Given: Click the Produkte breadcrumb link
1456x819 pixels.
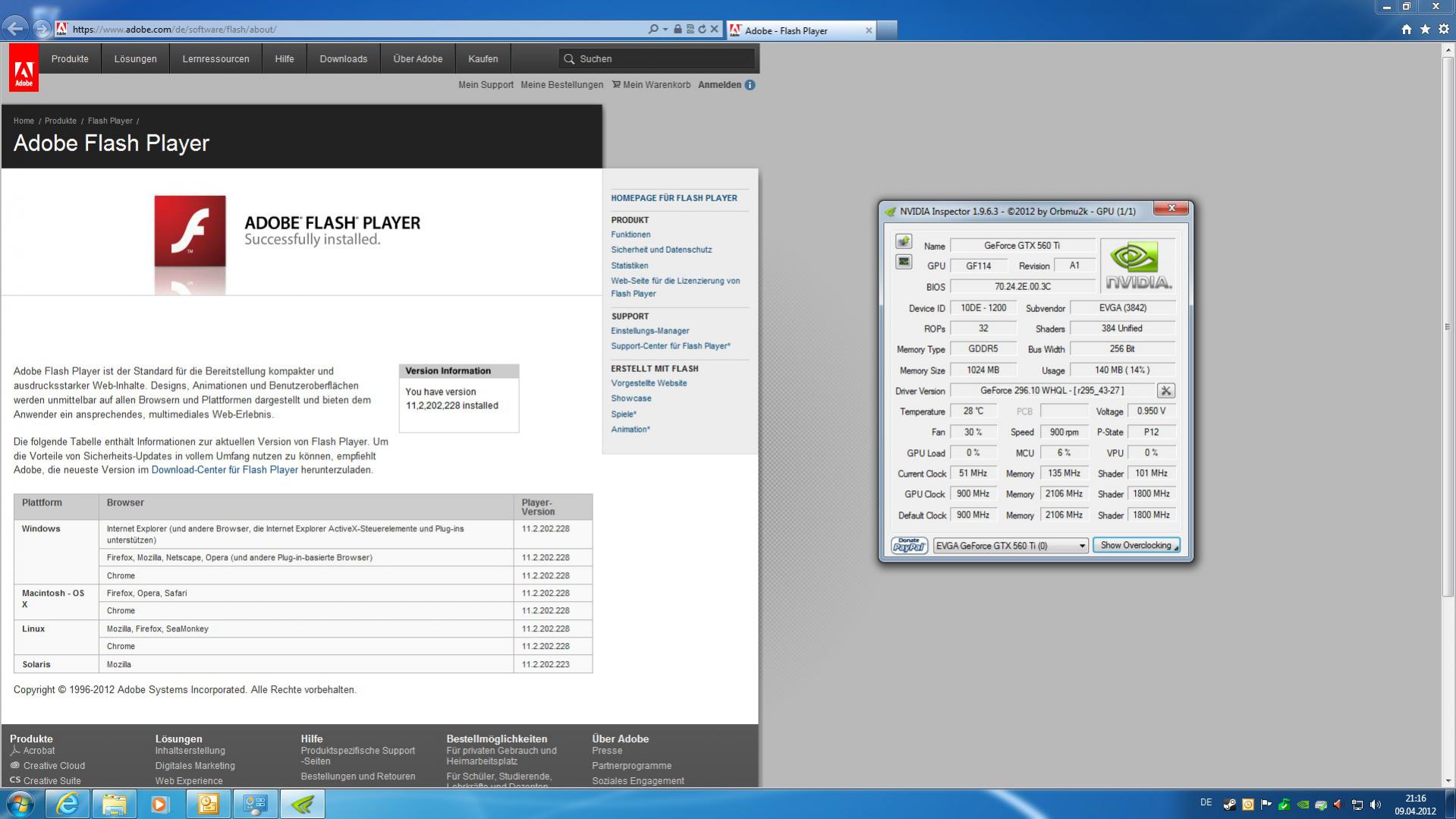Looking at the screenshot, I should tap(61, 121).
